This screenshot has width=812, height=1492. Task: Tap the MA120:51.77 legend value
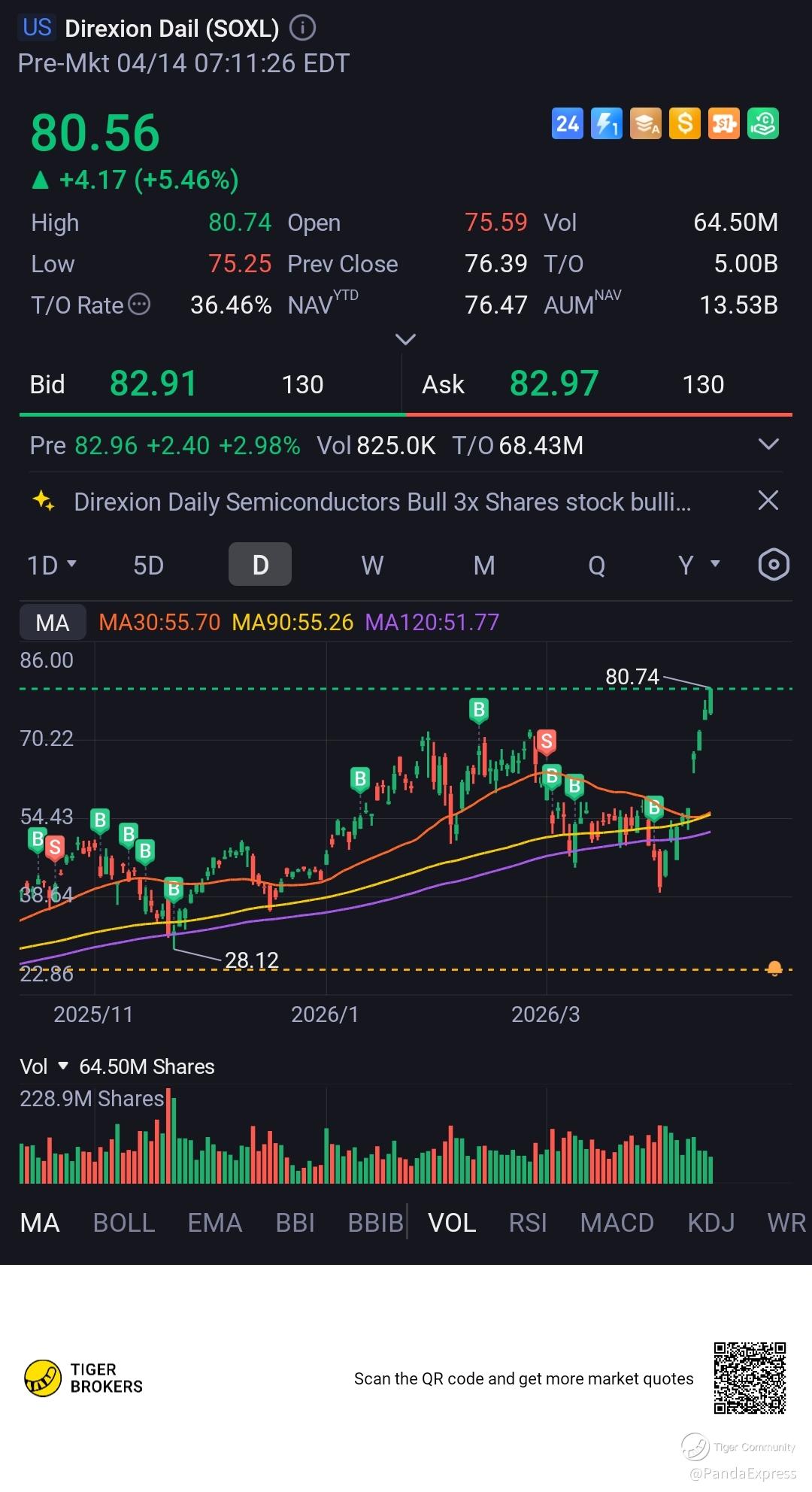tap(432, 622)
